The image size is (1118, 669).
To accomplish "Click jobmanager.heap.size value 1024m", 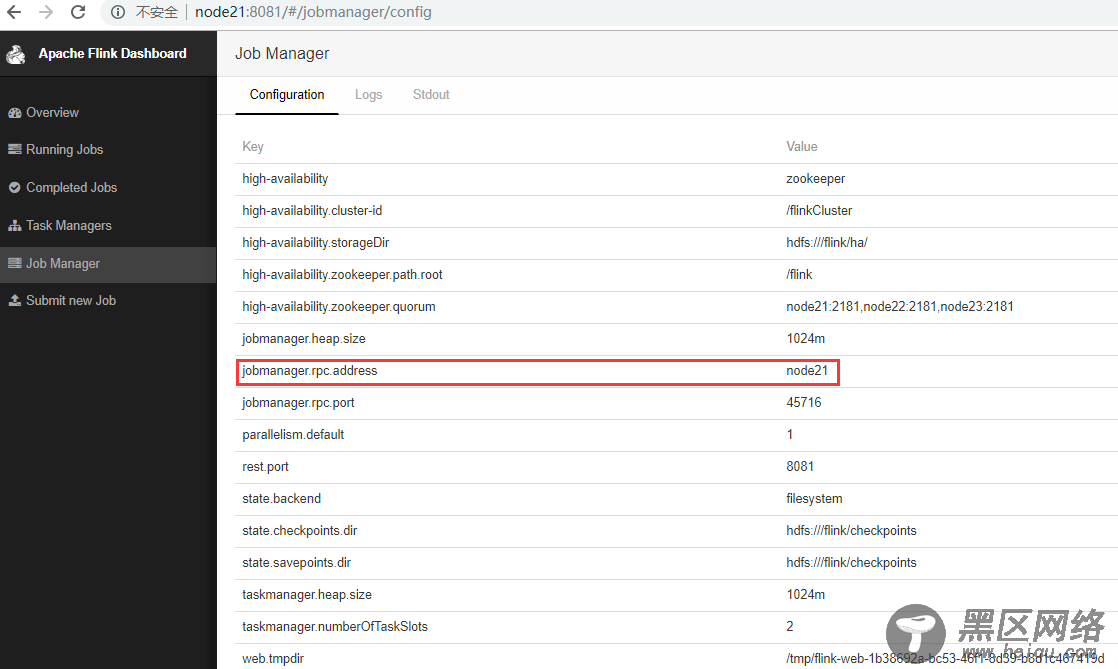I will (x=806, y=339).
